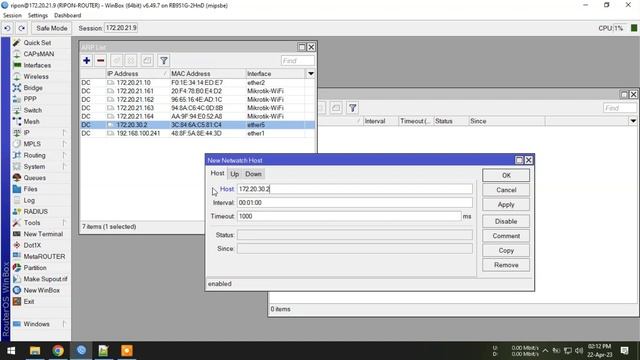Viewport: 640px width, 360px height.
Task: Open Chrome from the taskbar
Action: 58,351
